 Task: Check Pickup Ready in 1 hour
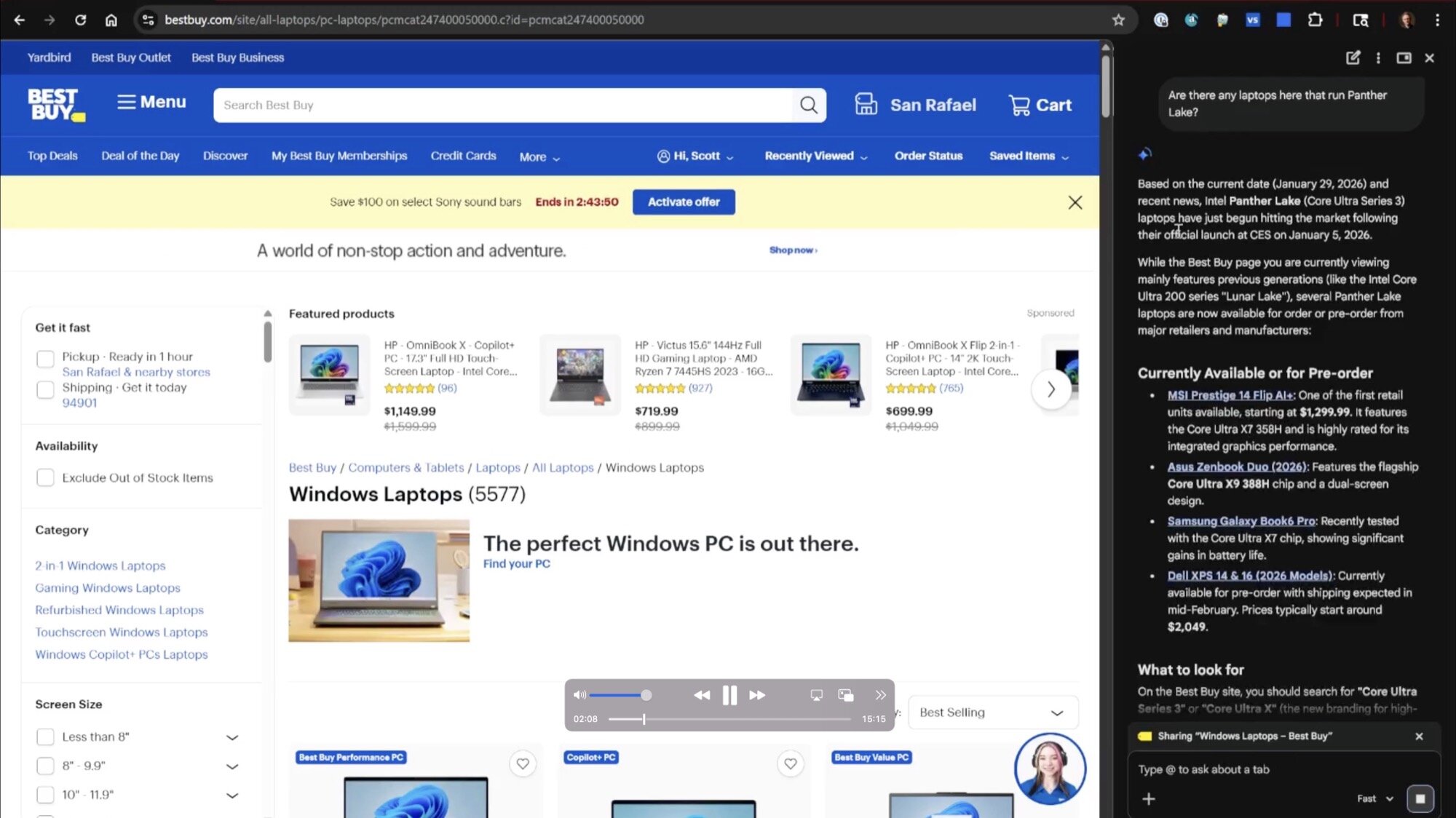pyautogui.click(x=45, y=358)
